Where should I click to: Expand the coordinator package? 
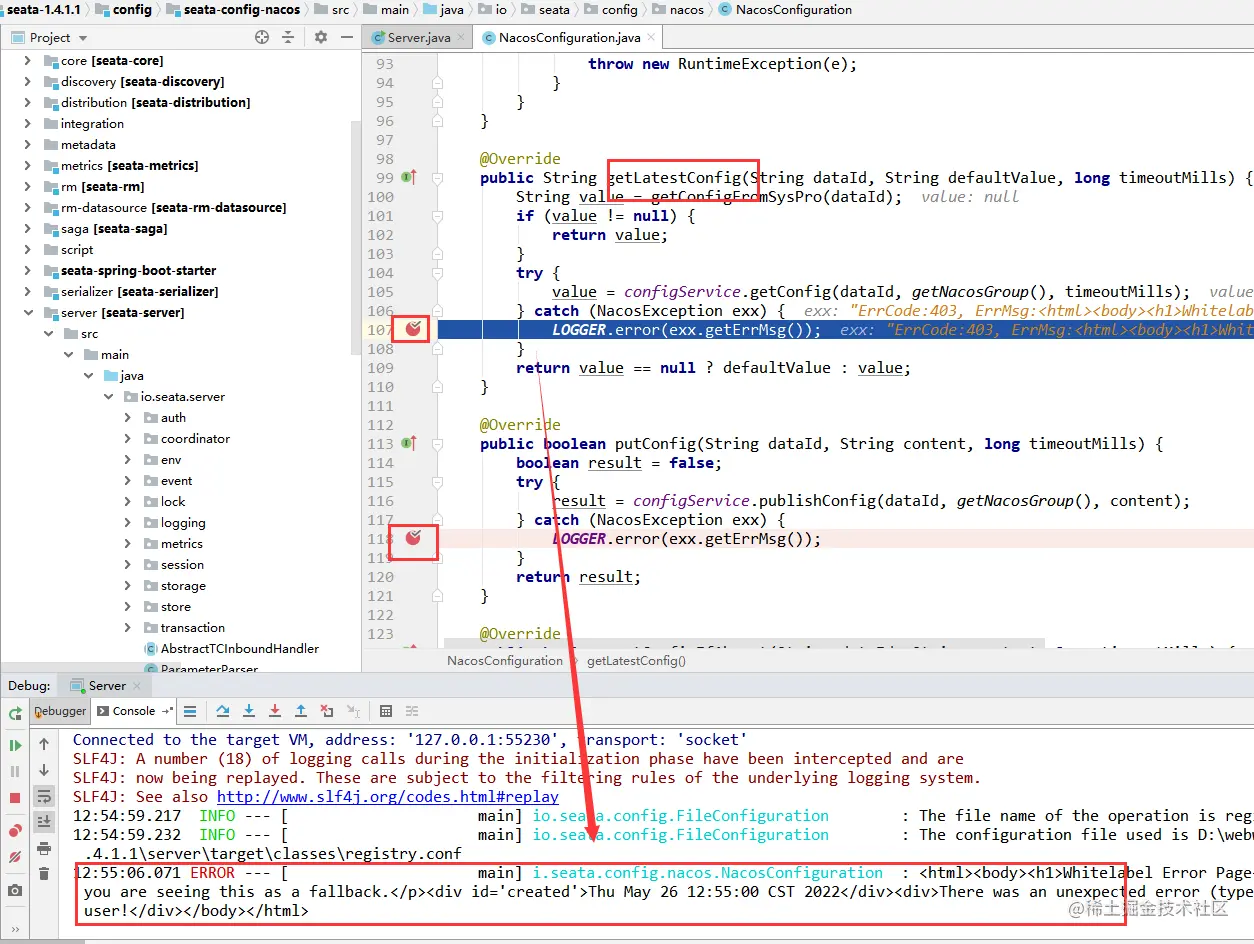pos(128,439)
